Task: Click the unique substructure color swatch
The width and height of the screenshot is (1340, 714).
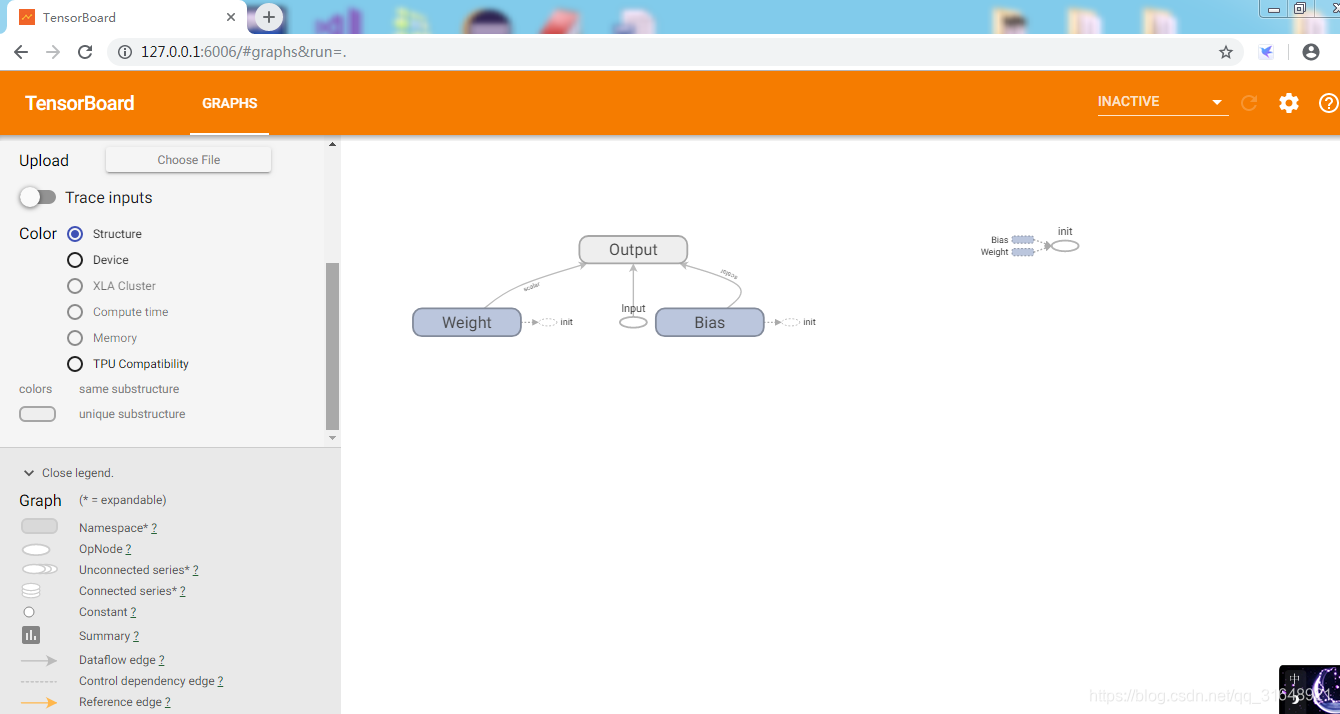Action: point(37,414)
